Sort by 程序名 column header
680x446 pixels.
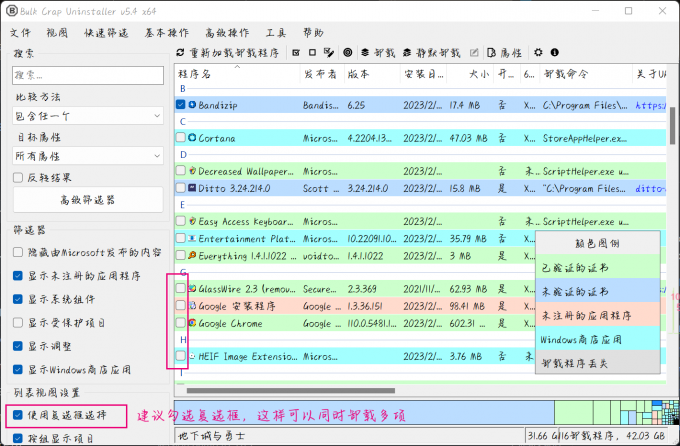[x=237, y=74]
